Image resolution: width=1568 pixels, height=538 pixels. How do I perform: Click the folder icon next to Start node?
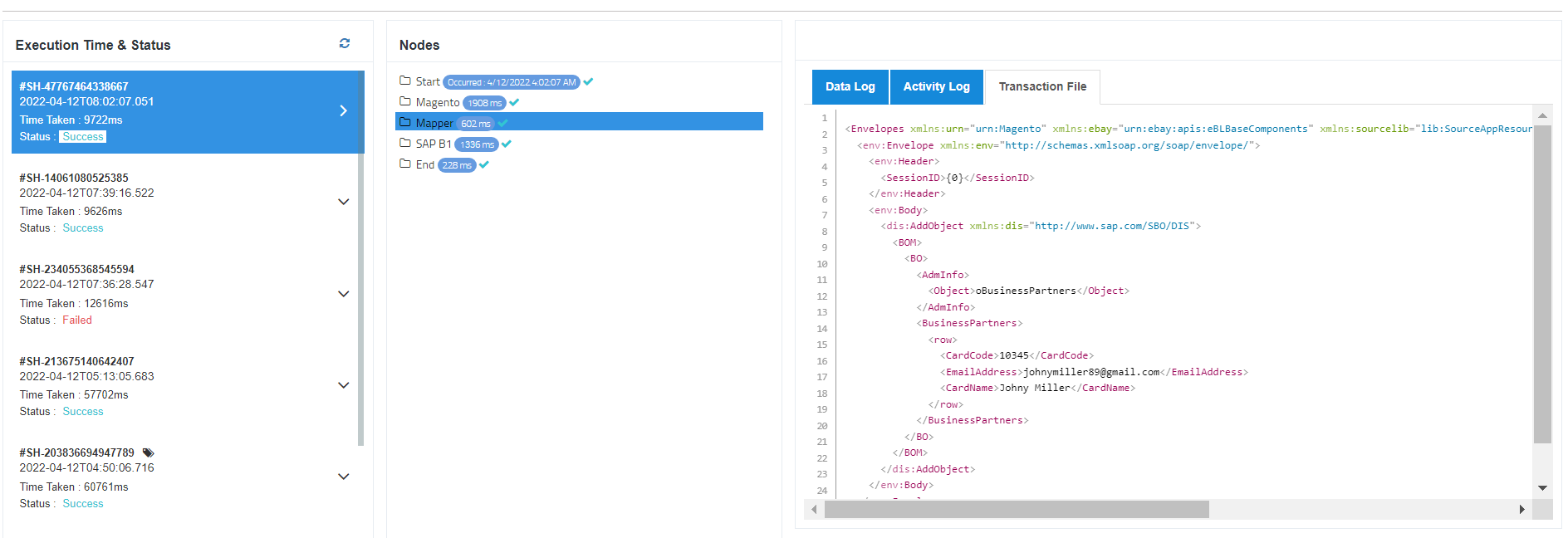405,81
